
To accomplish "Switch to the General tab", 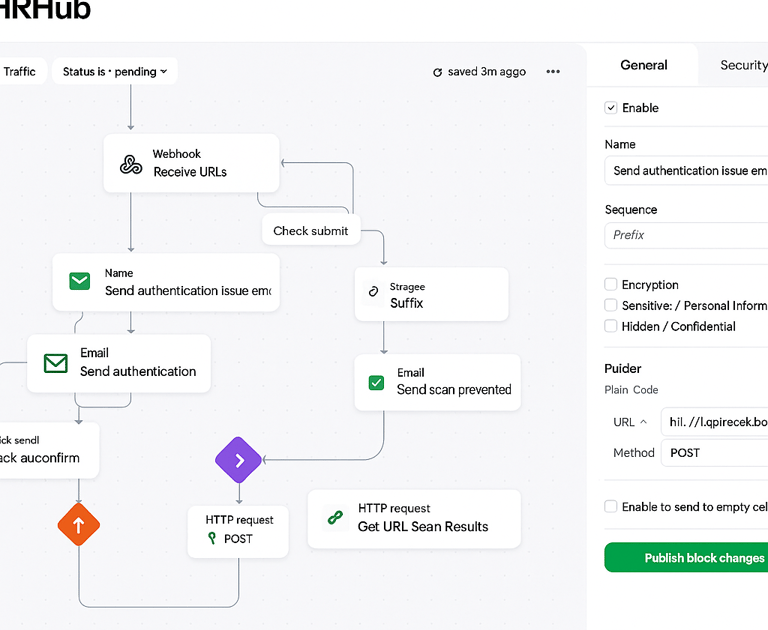I will 643,65.
